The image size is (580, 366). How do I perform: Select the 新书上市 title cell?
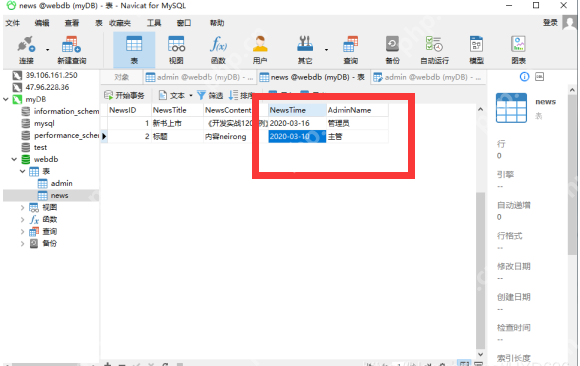[x=177, y=123]
